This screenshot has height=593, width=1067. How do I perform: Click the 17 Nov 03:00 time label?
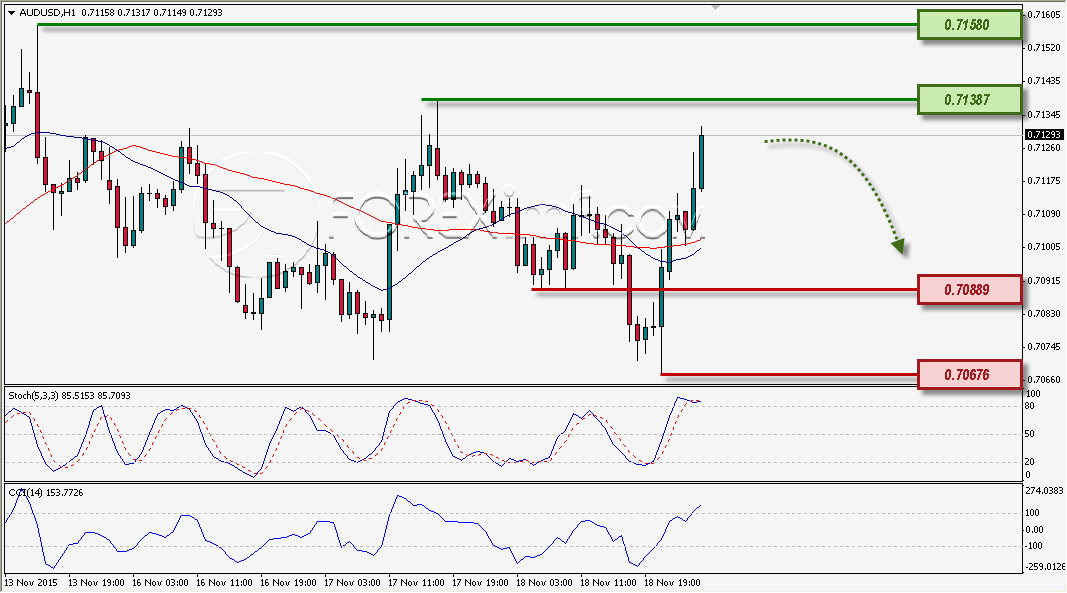[352, 583]
